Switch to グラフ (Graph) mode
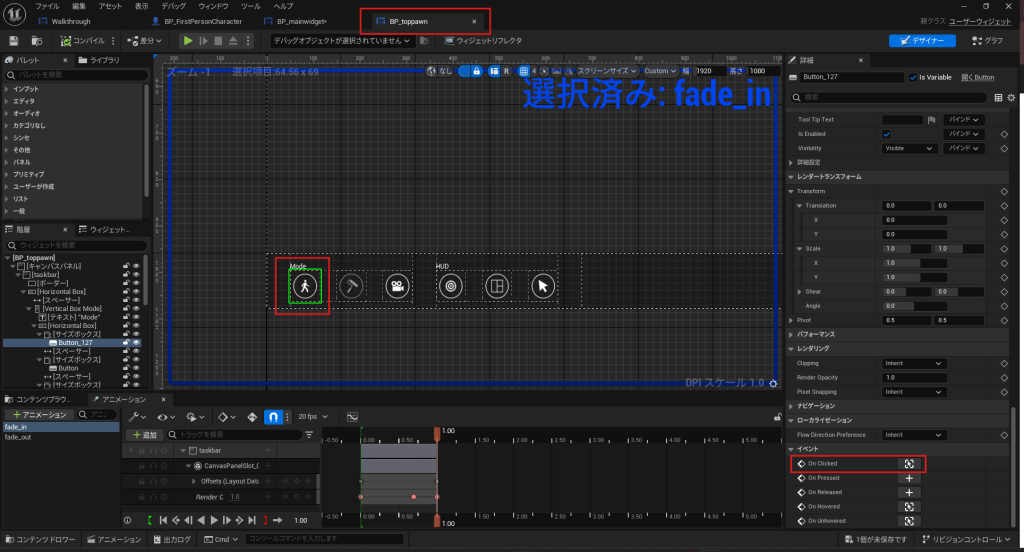Image resolution: width=1024 pixels, height=552 pixels. point(987,41)
